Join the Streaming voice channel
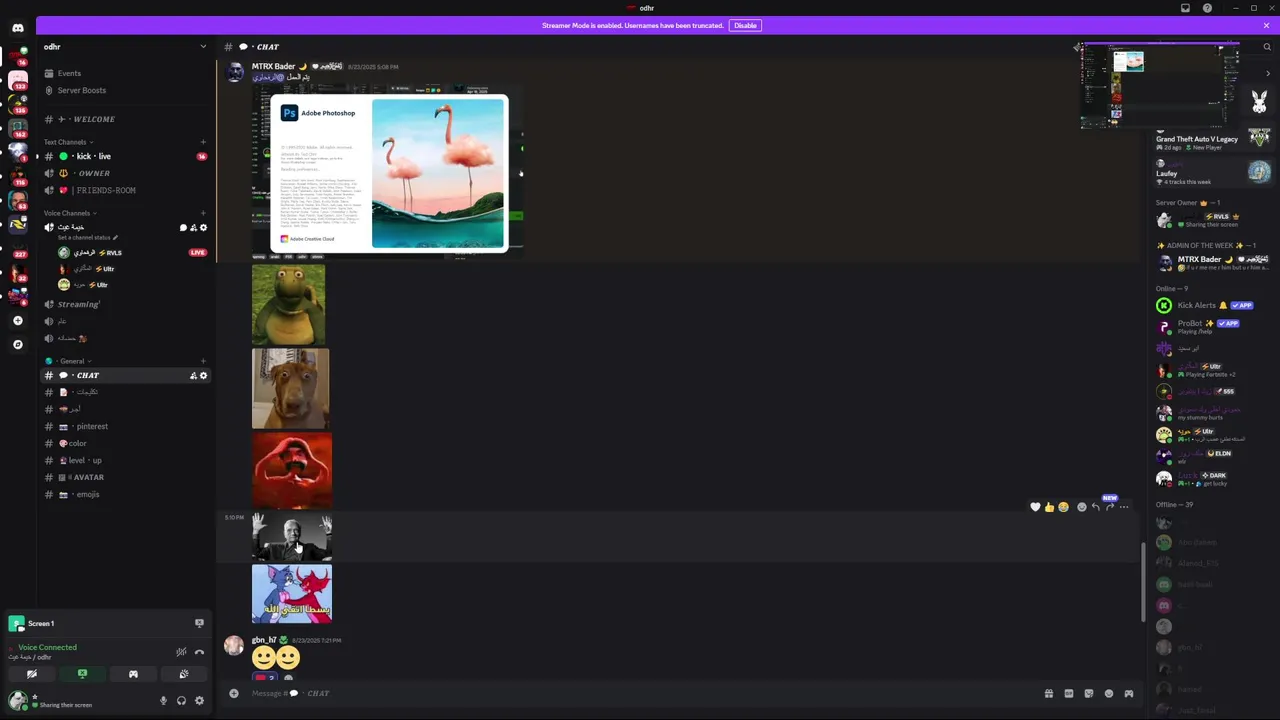Viewport: 1280px width, 720px height. [x=125, y=304]
